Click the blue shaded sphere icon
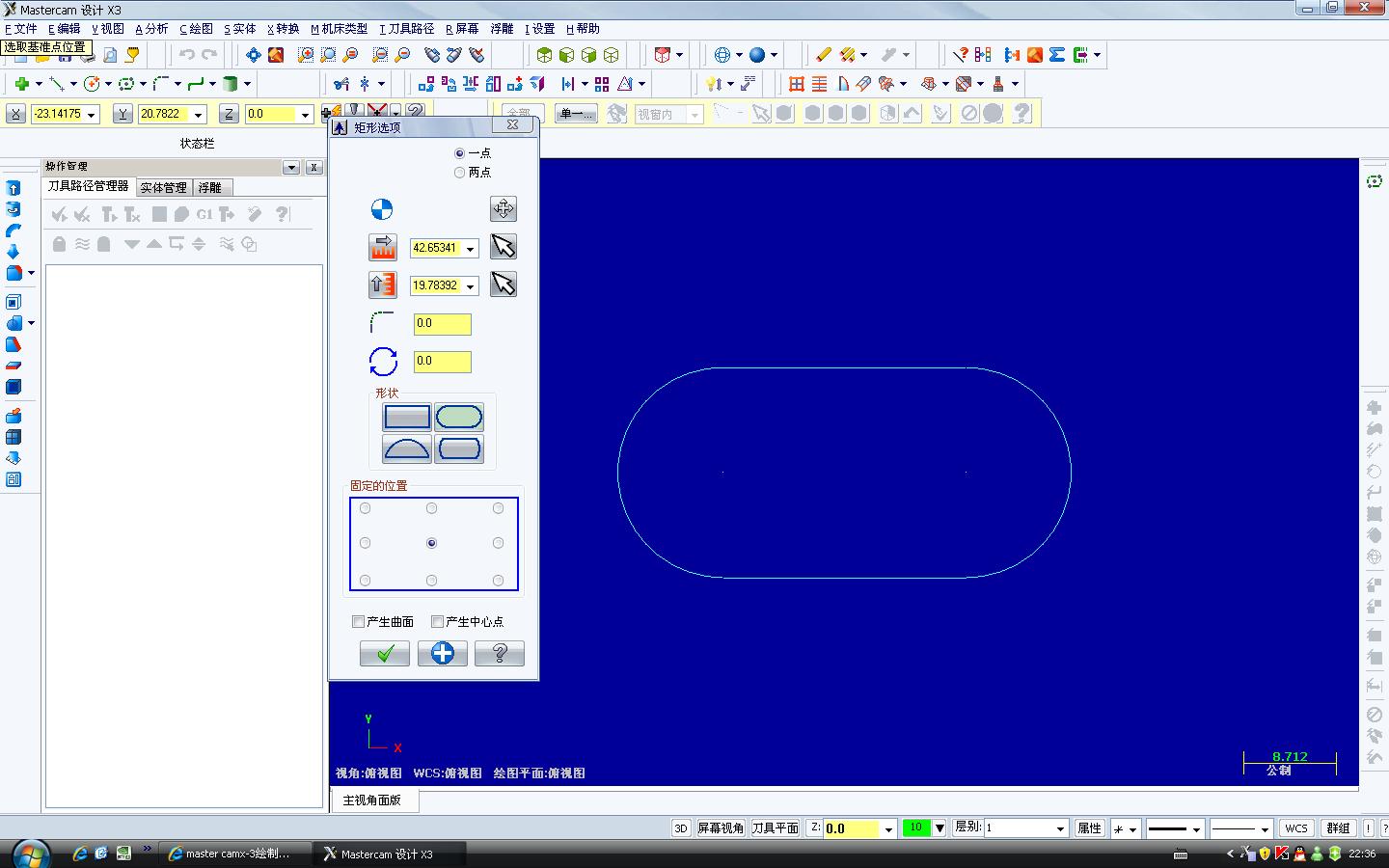 pyautogui.click(x=757, y=55)
